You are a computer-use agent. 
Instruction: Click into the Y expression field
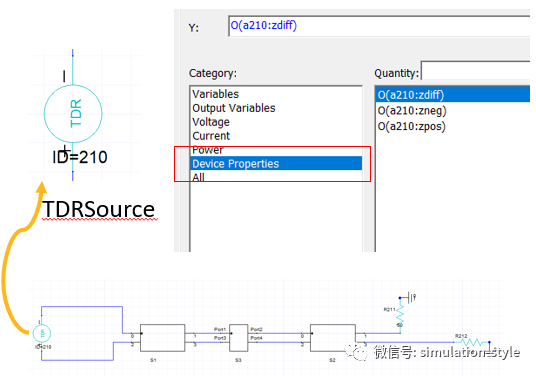point(379,26)
